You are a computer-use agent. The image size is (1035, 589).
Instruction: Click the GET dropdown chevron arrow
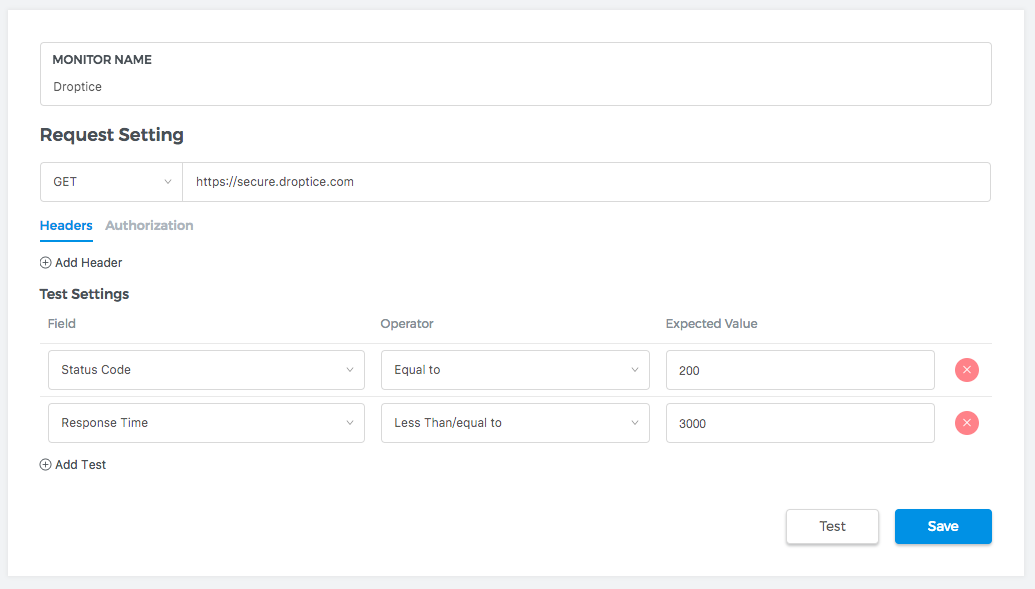pyautogui.click(x=167, y=182)
